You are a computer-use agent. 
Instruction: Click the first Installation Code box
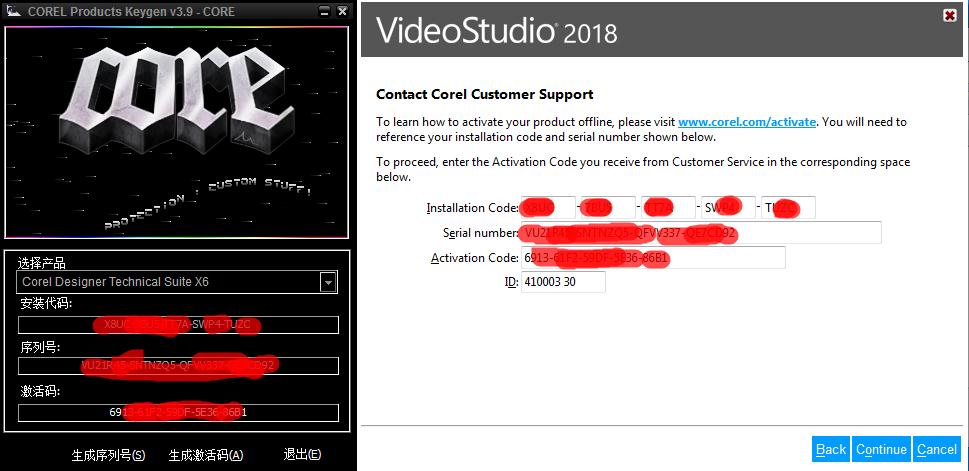click(548, 208)
